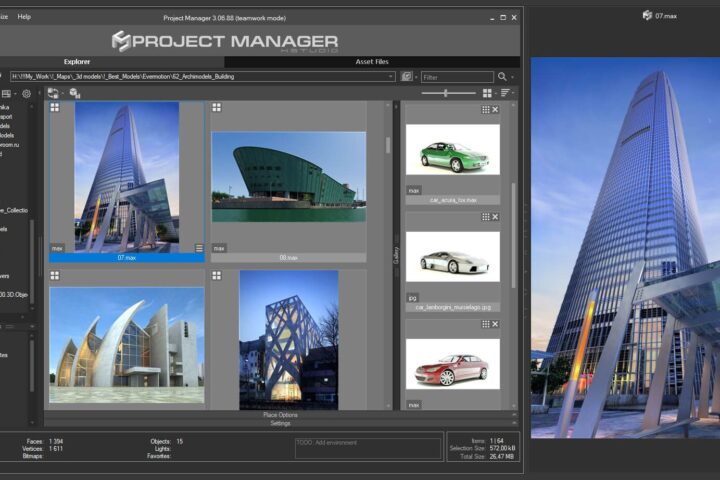Open dropdown beside the refresh icon
This screenshot has width=720, height=480.
pos(62,94)
